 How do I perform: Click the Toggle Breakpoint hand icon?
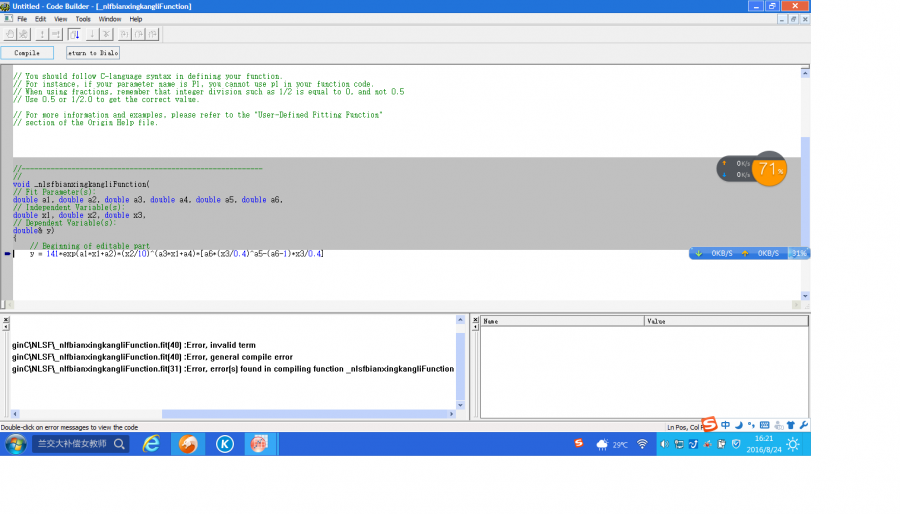10,34
